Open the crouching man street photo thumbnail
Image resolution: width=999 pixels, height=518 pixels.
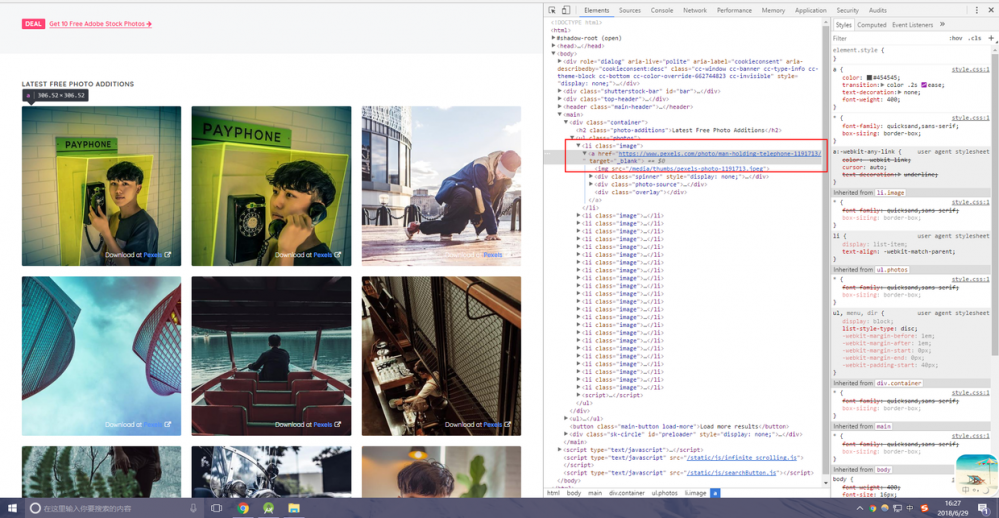pos(441,185)
